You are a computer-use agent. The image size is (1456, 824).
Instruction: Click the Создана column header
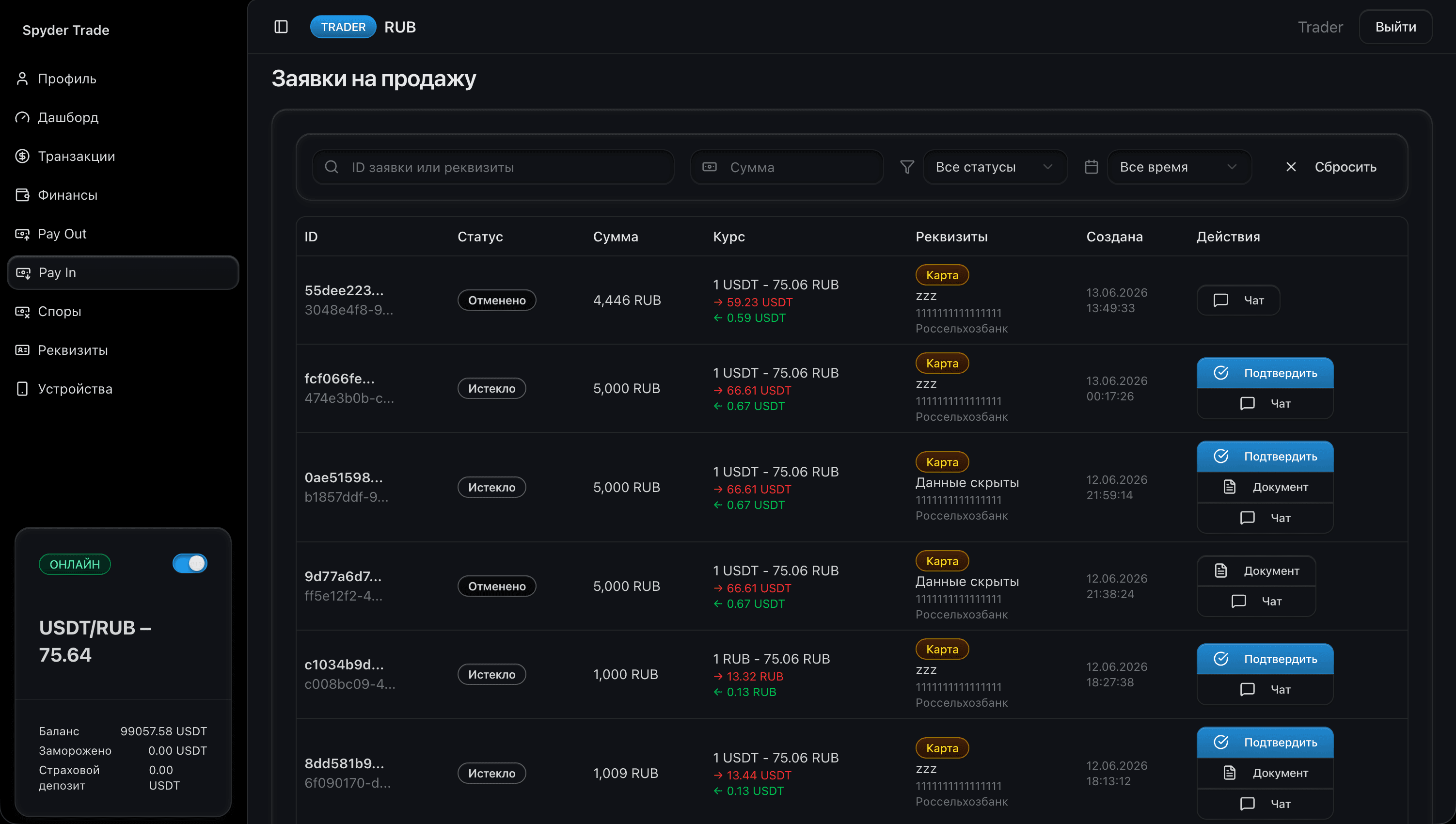[x=1114, y=237]
